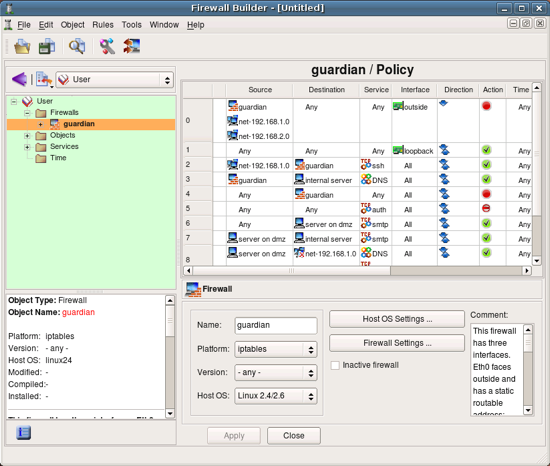Open the Tools menu
This screenshot has width=550, height=466.
pos(132,25)
